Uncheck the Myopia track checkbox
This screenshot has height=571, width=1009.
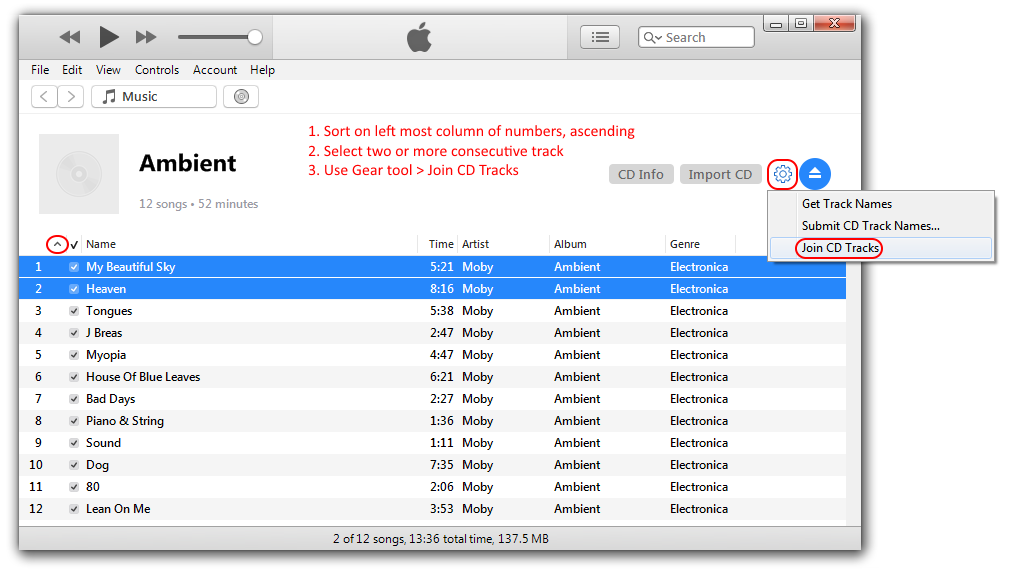[x=74, y=355]
